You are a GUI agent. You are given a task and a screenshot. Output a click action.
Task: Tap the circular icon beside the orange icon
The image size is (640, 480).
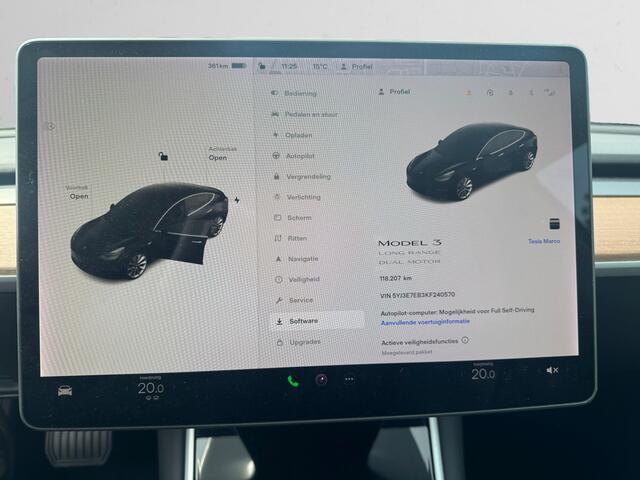point(490,93)
